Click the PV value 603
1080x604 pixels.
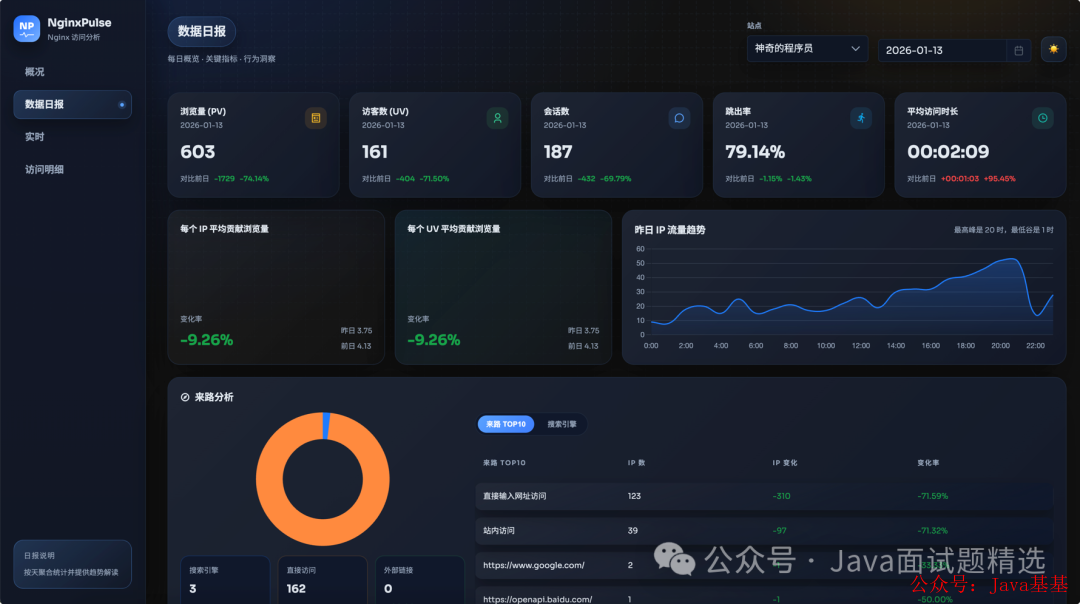tap(198, 152)
